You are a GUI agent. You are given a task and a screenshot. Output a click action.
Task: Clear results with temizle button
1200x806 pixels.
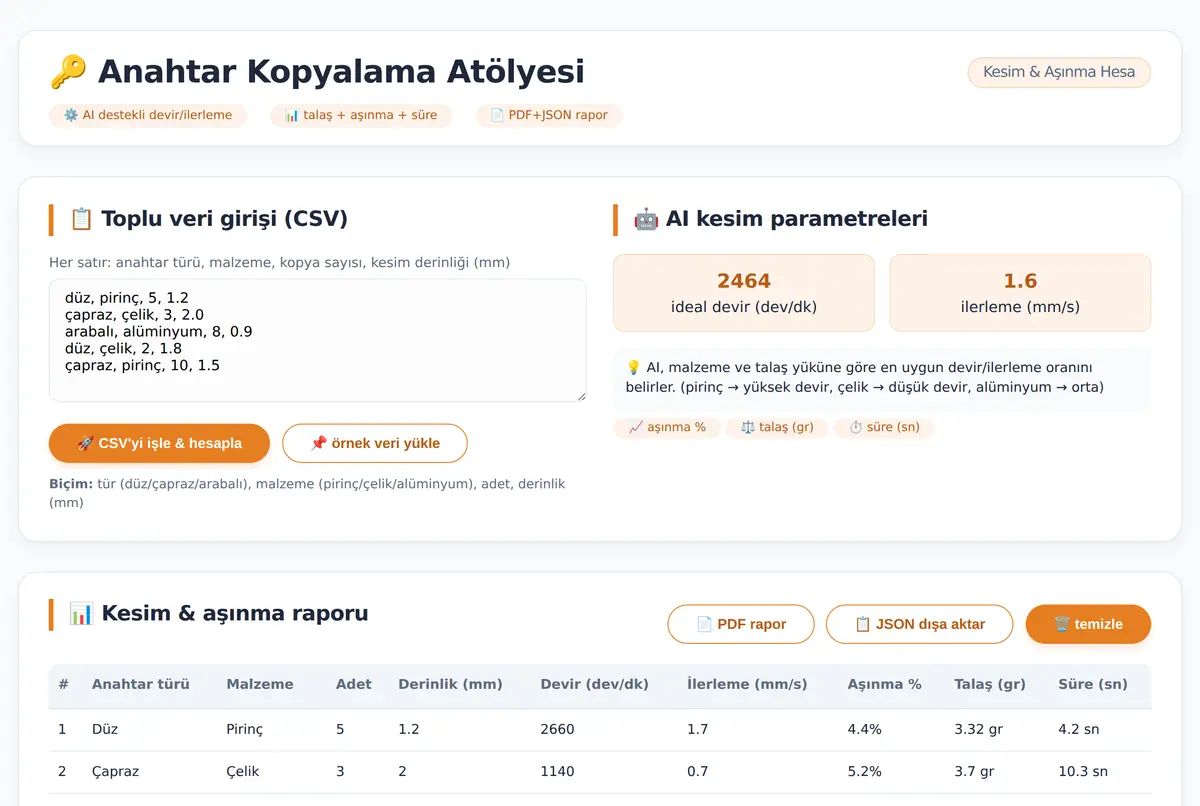click(1088, 624)
